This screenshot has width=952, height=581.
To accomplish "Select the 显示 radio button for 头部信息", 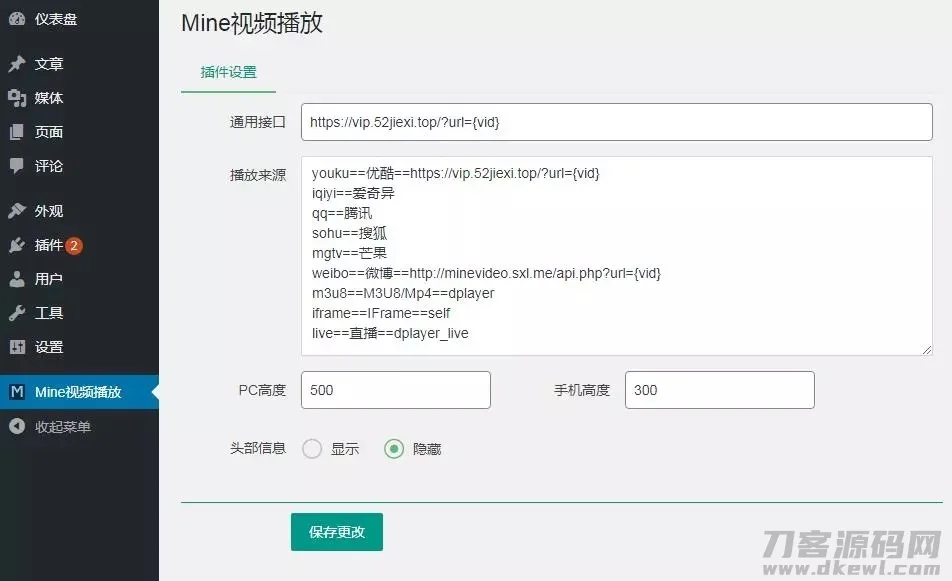I will click(311, 448).
